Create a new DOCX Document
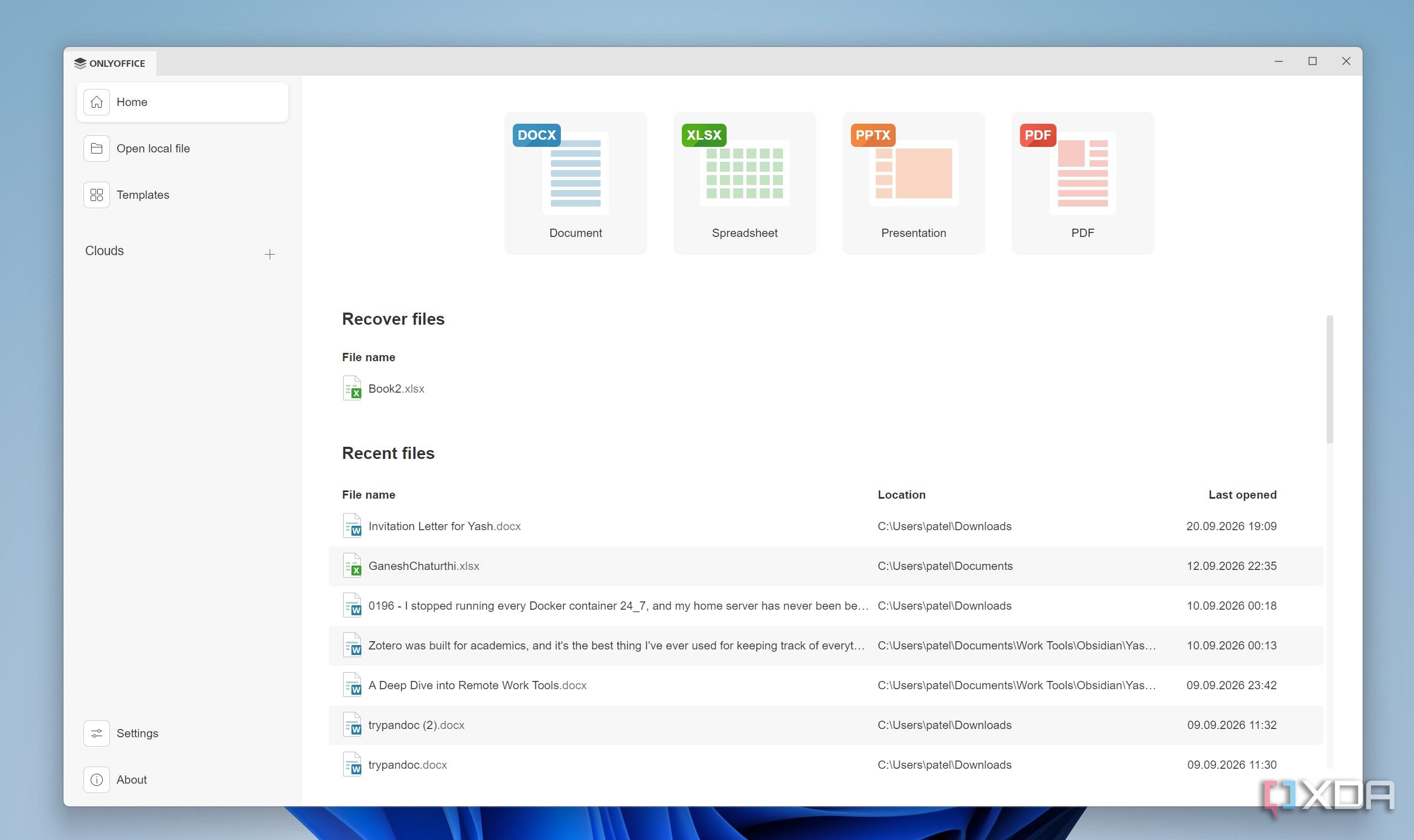Screen dimensions: 1414x840 575,183
